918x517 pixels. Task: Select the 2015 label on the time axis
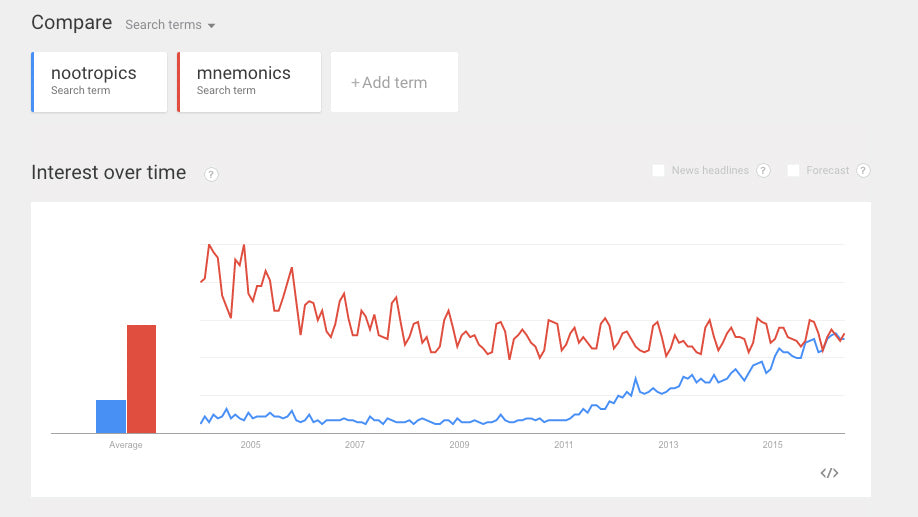(x=773, y=445)
